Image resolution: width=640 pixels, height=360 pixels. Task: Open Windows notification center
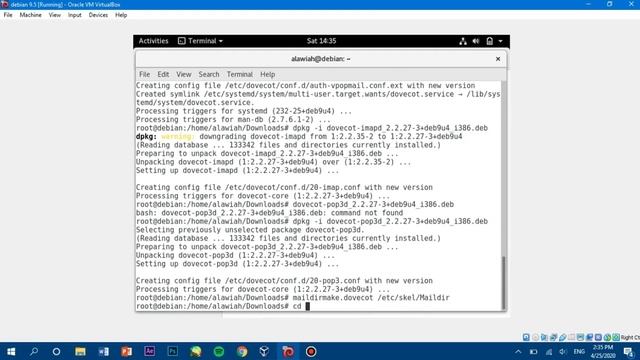629,351
